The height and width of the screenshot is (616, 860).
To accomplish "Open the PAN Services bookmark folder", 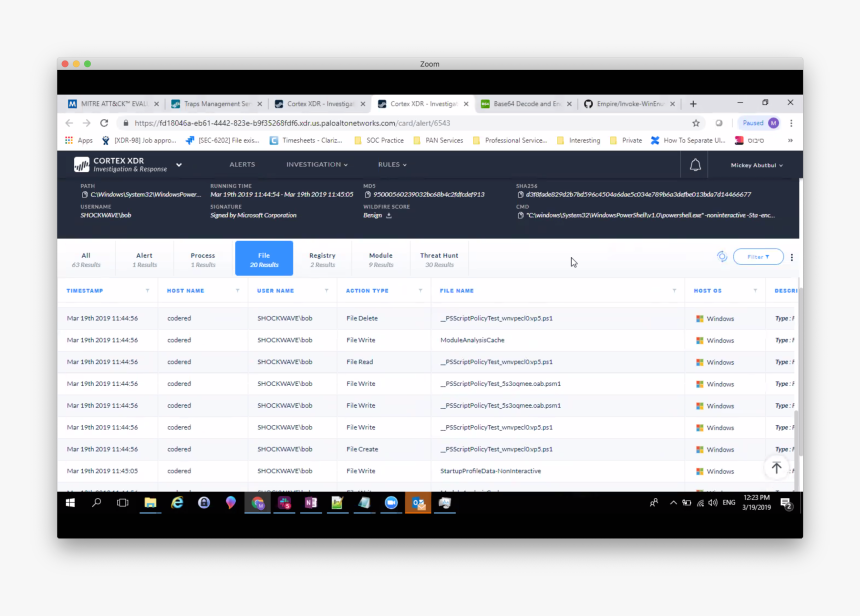I will pos(438,140).
